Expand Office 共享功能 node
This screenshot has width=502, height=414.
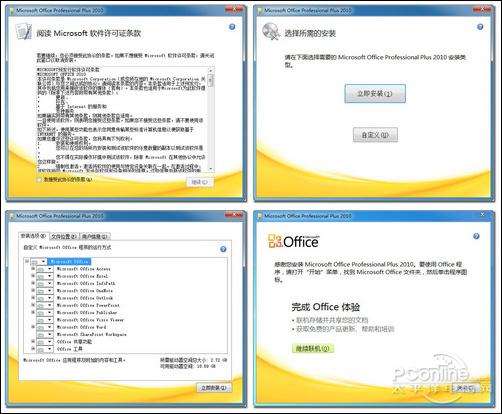[x=33, y=341]
